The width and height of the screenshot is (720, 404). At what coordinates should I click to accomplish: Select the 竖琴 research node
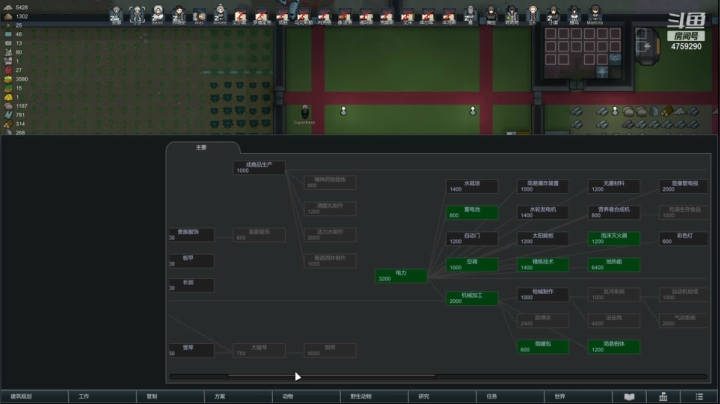tap(191, 350)
